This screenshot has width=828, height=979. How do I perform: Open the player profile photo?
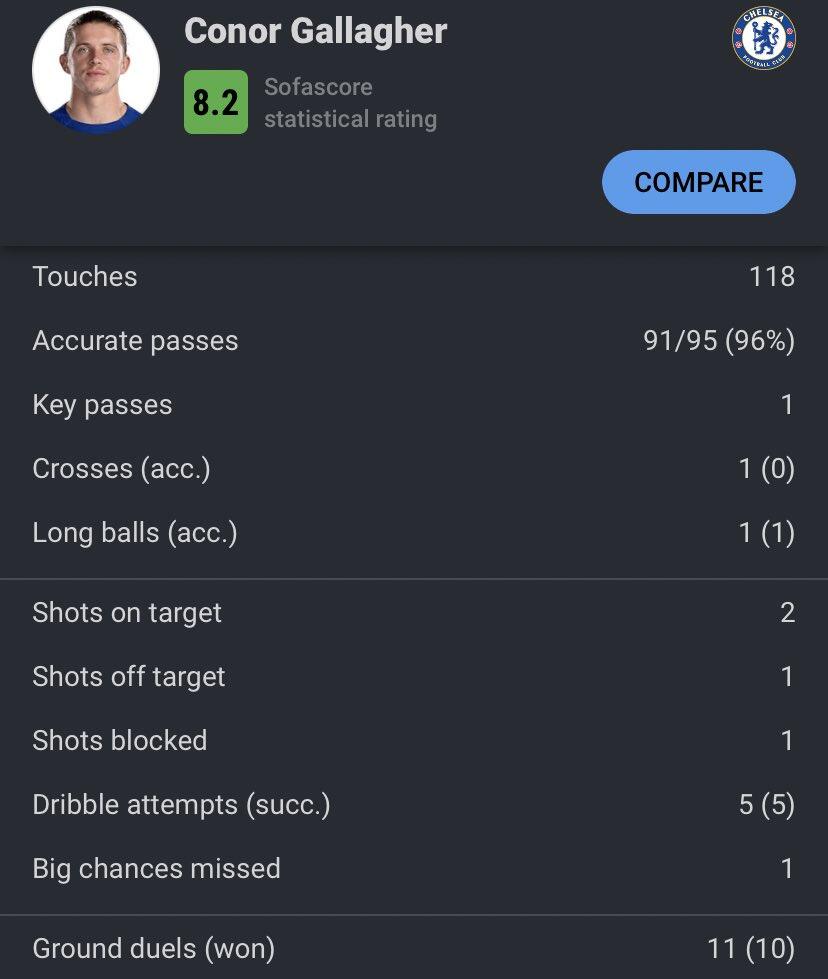point(96,72)
